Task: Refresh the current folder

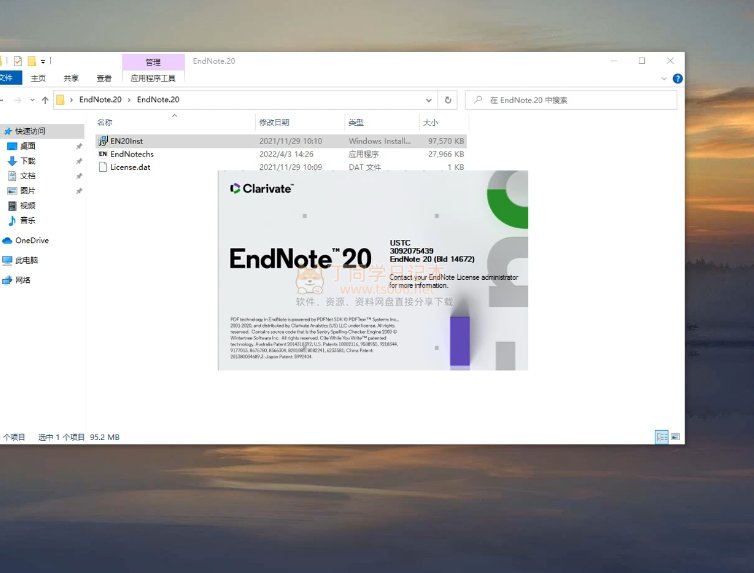Action: [448, 100]
